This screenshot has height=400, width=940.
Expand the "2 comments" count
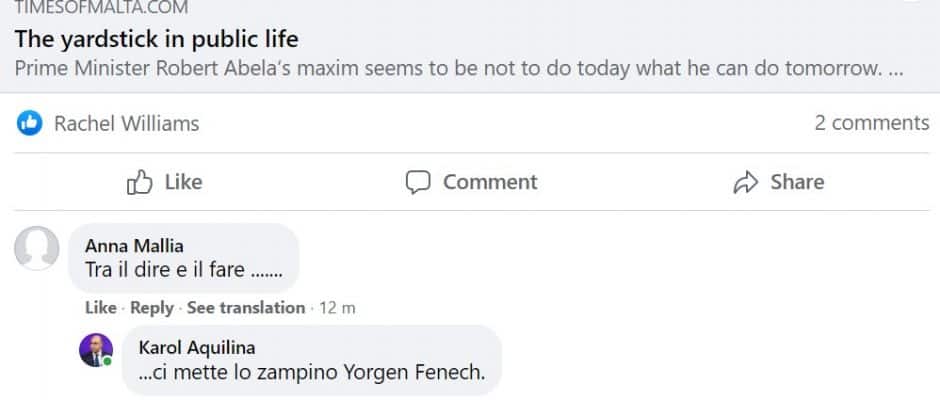point(871,123)
